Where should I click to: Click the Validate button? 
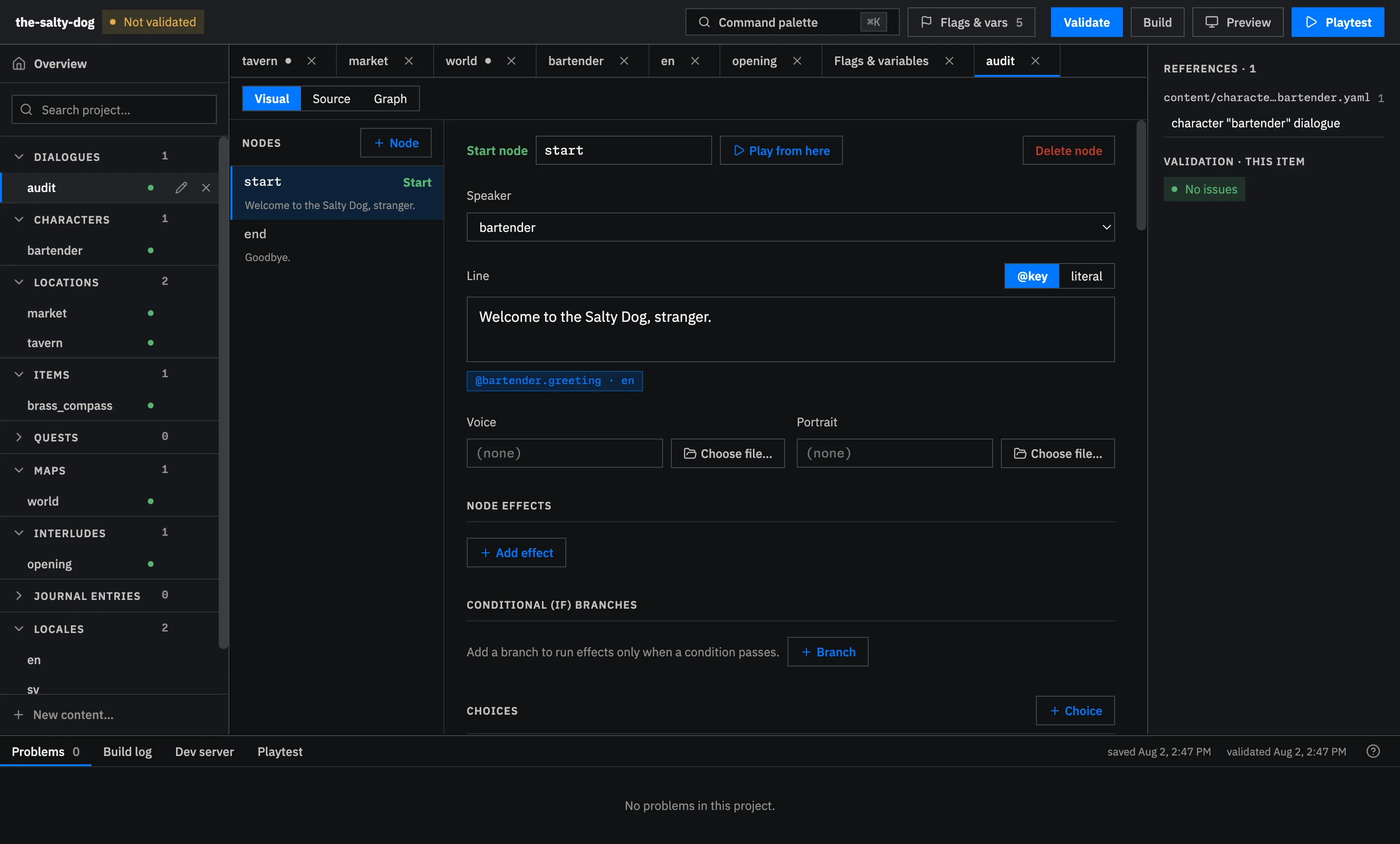tap(1086, 22)
